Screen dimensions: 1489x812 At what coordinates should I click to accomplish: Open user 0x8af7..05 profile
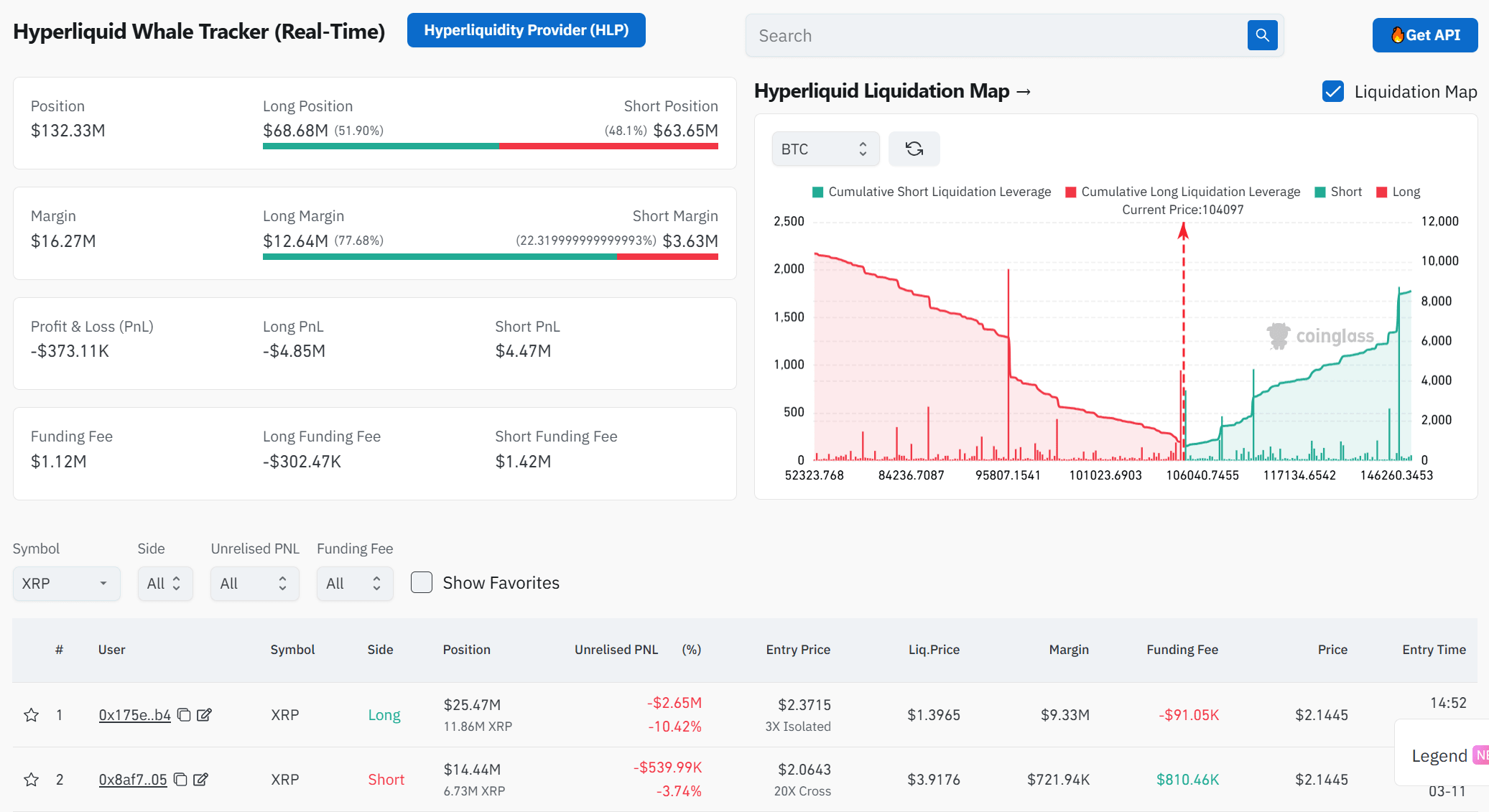coord(133,780)
